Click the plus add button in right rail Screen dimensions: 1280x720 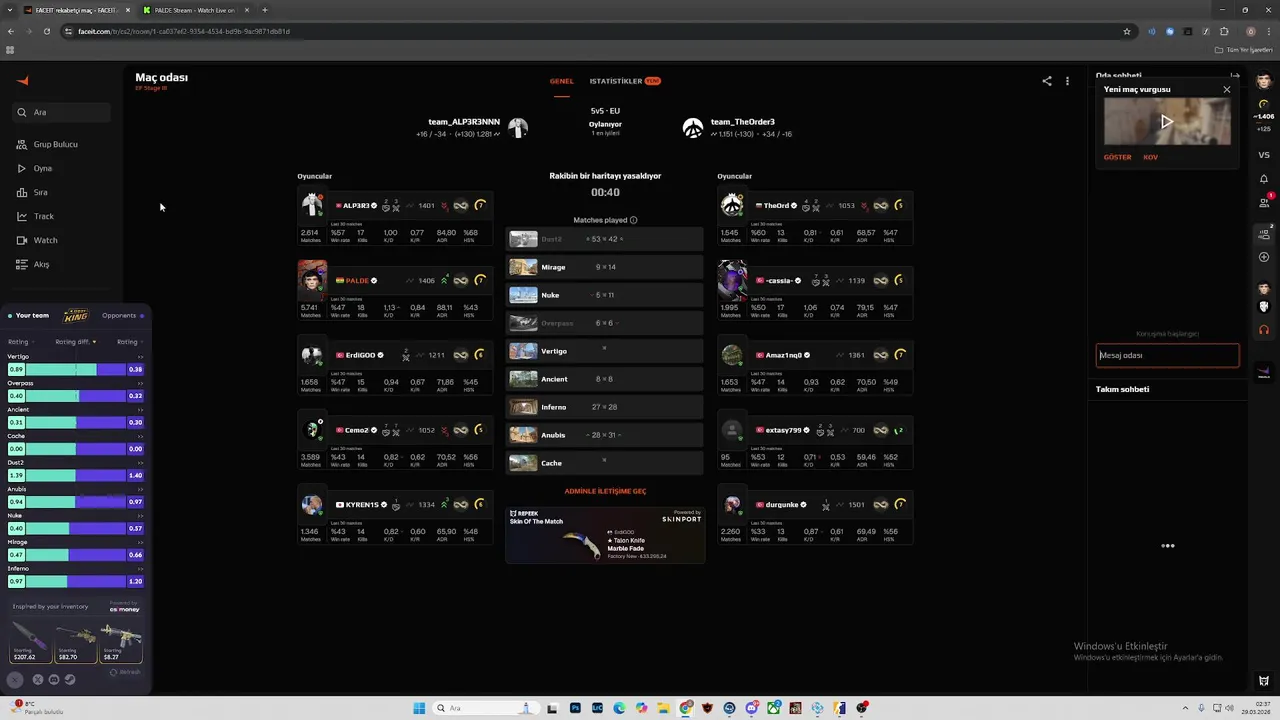coord(1264,257)
